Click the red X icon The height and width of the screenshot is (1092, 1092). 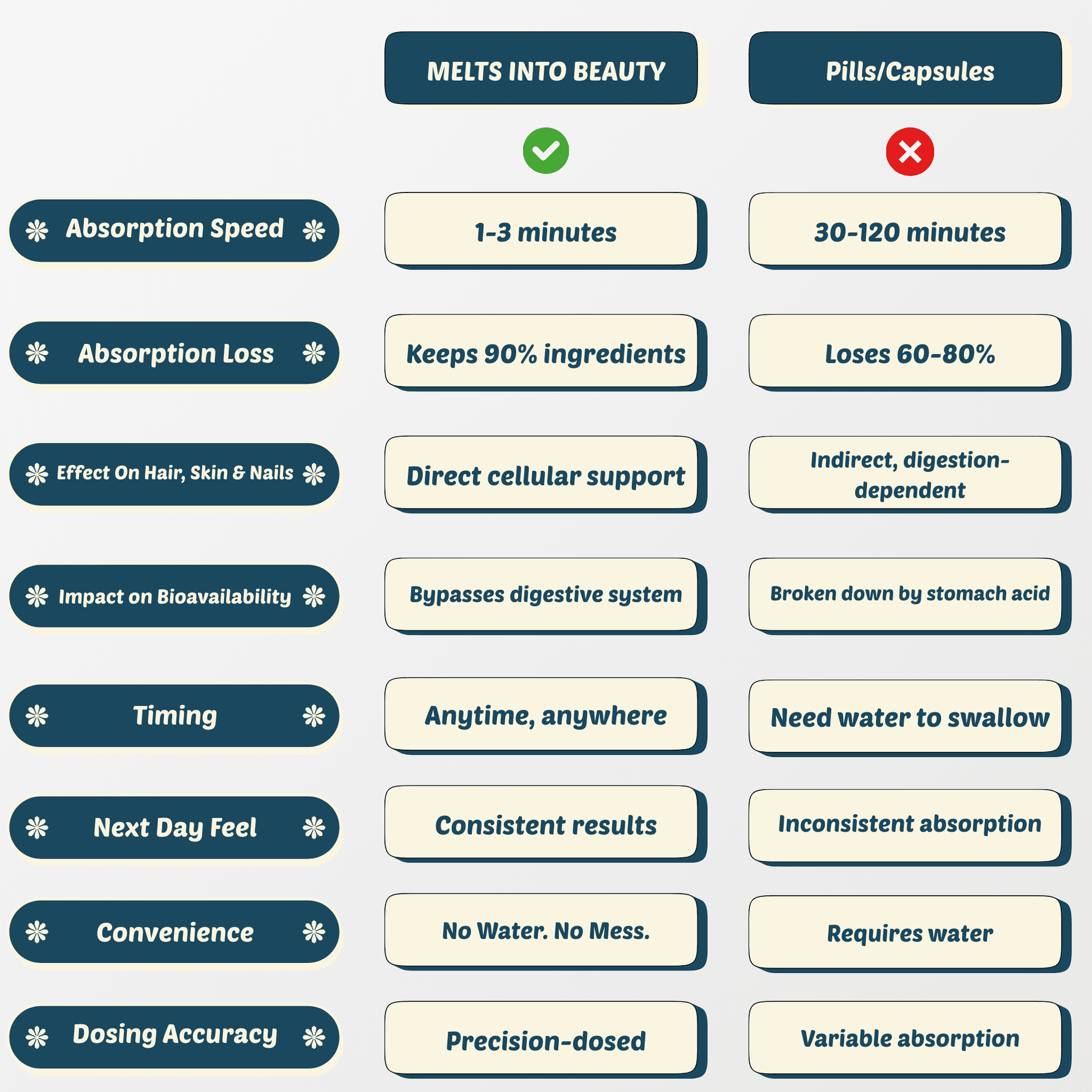910,152
